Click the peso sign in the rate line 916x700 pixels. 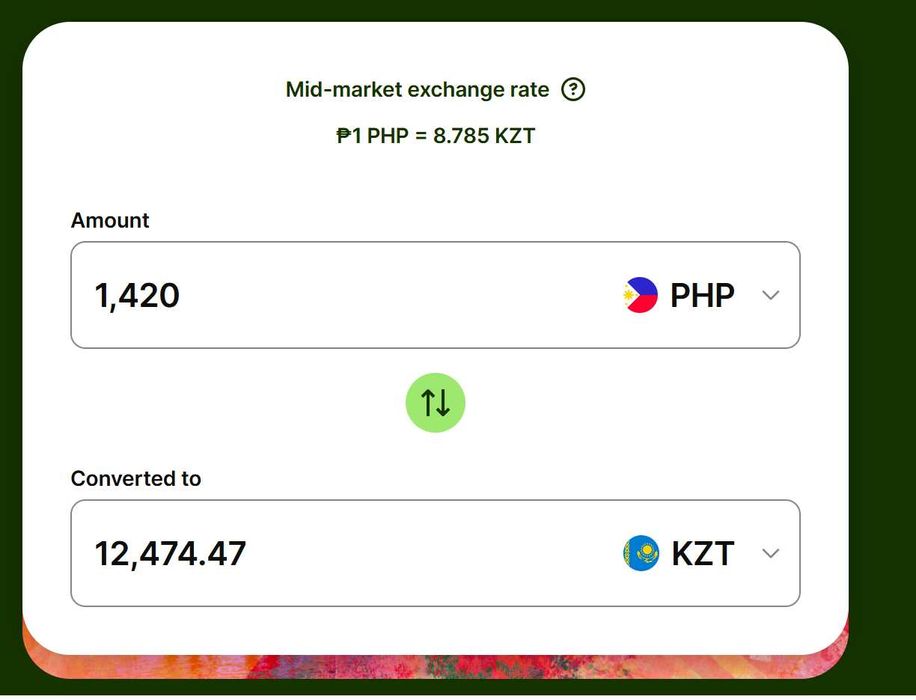tap(343, 136)
